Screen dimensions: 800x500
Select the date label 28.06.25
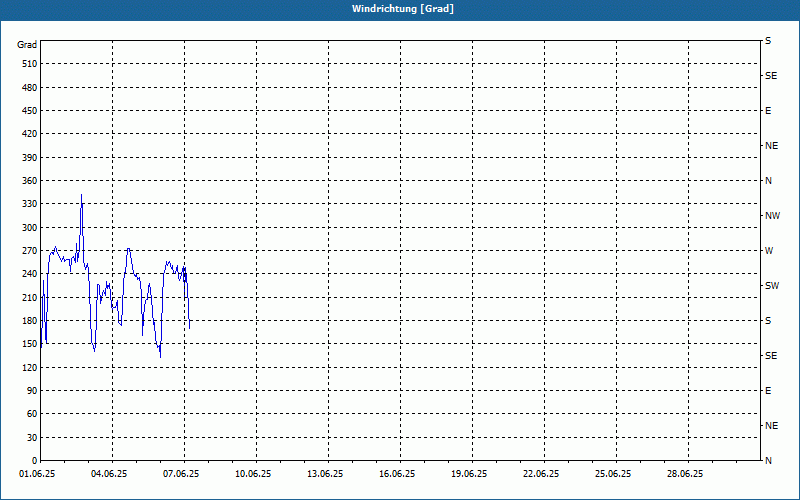[685, 474]
